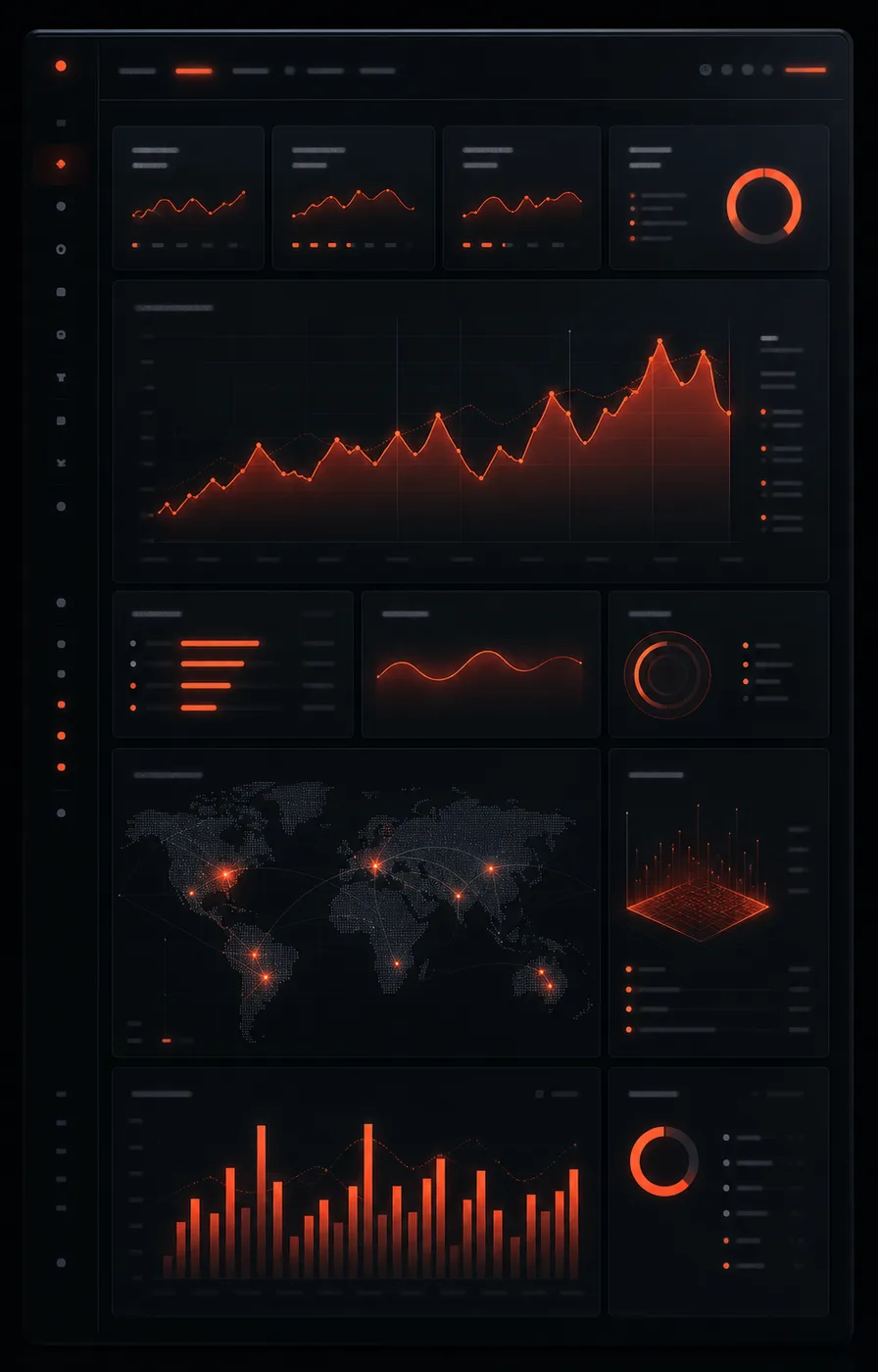This screenshot has width=878, height=1372.
Task: Click the concentric ring radial gauge
Action: 667,674
